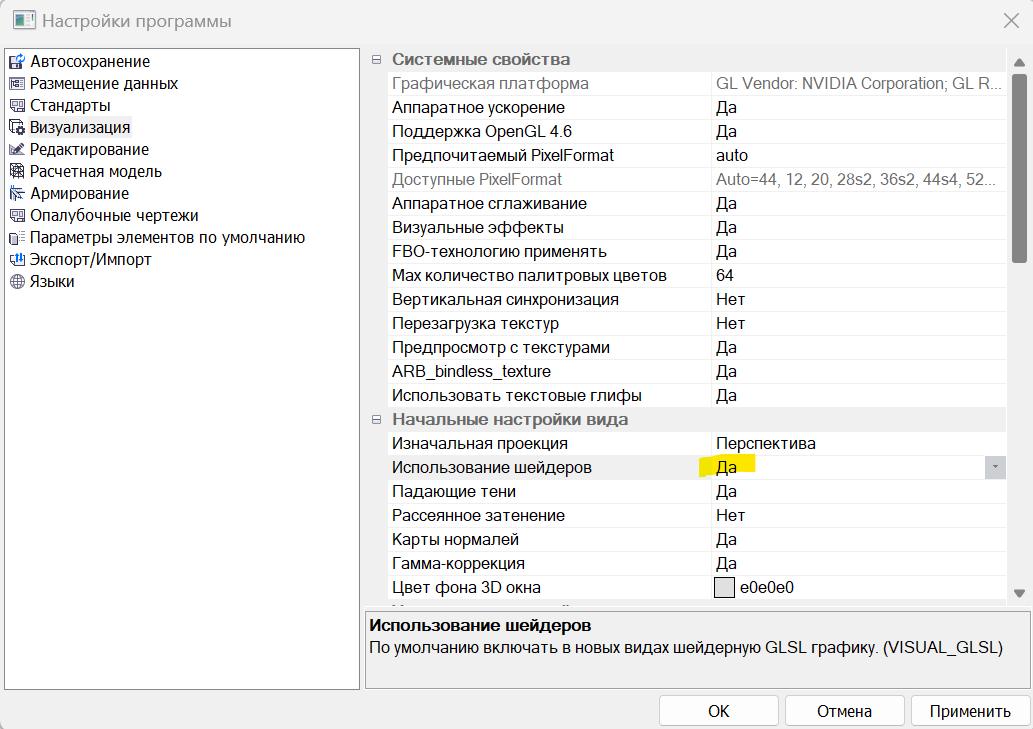Click the Автосохранение icon in sidebar

click(x=16, y=62)
